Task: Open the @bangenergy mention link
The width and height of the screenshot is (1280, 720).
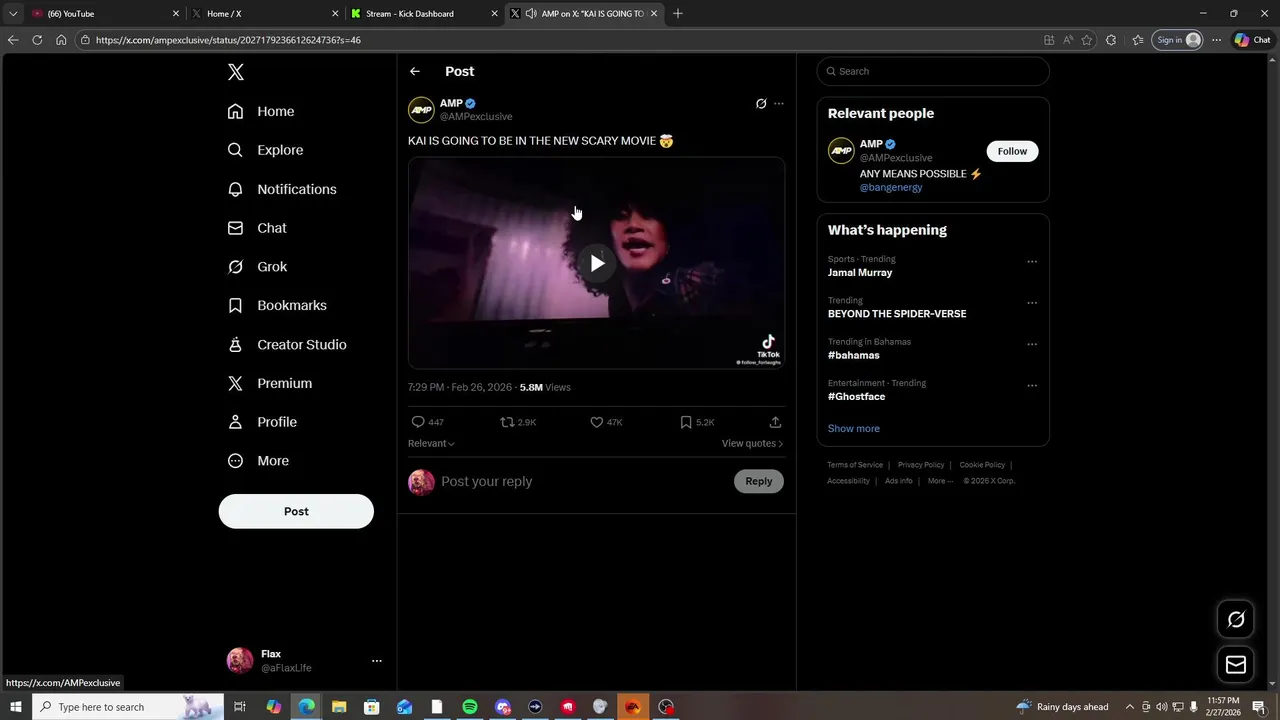Action: [x=891, y=187]
